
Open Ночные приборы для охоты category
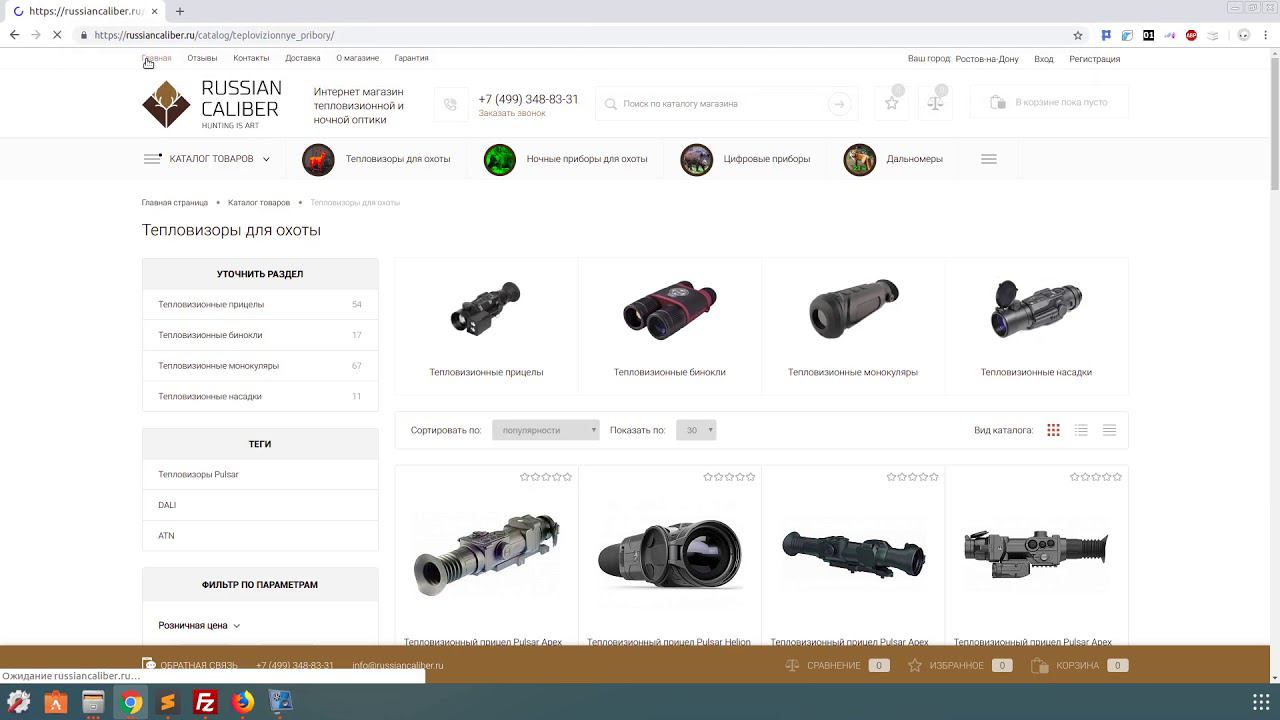pyautogui.click(x=587, y=159)
